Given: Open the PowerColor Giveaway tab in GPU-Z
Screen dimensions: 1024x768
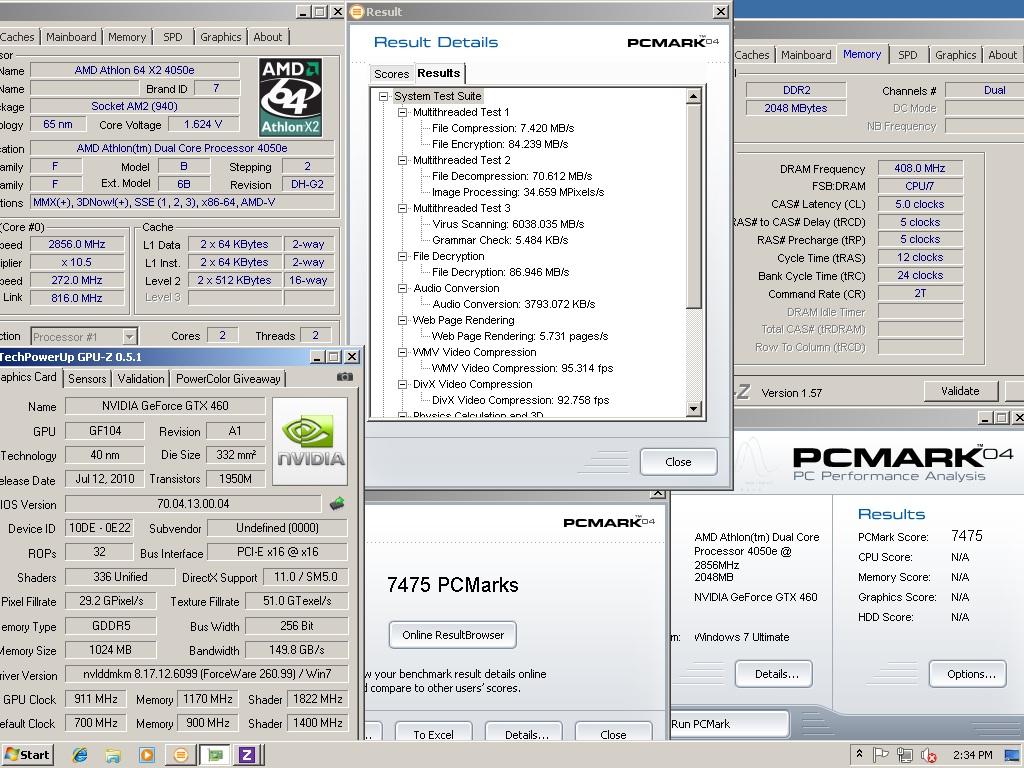Looking at the screenshot, I should click(228, 379).
